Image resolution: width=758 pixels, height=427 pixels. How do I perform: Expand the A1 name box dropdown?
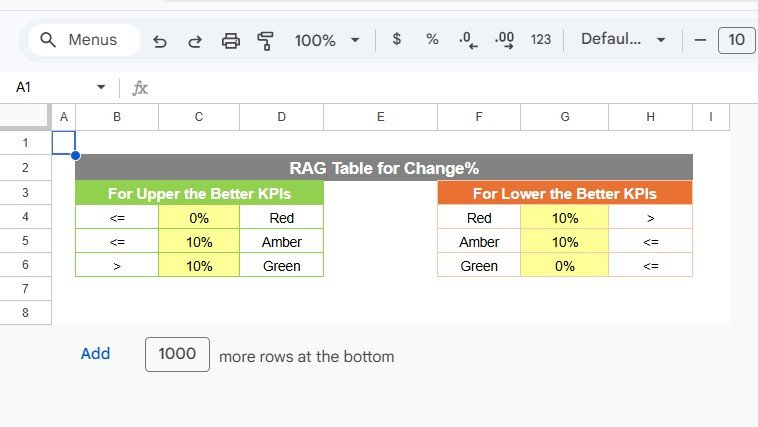pyautogui.click(x=100, y=88)
